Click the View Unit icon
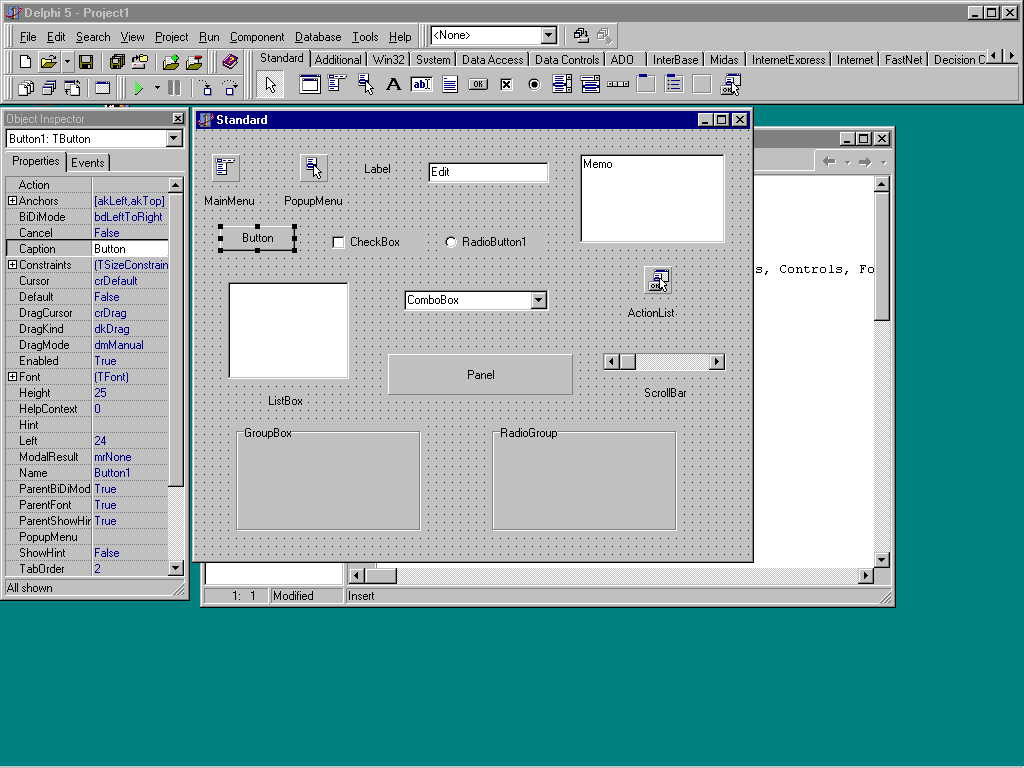This screenshot has height=768, width=1024. [25, 87]
